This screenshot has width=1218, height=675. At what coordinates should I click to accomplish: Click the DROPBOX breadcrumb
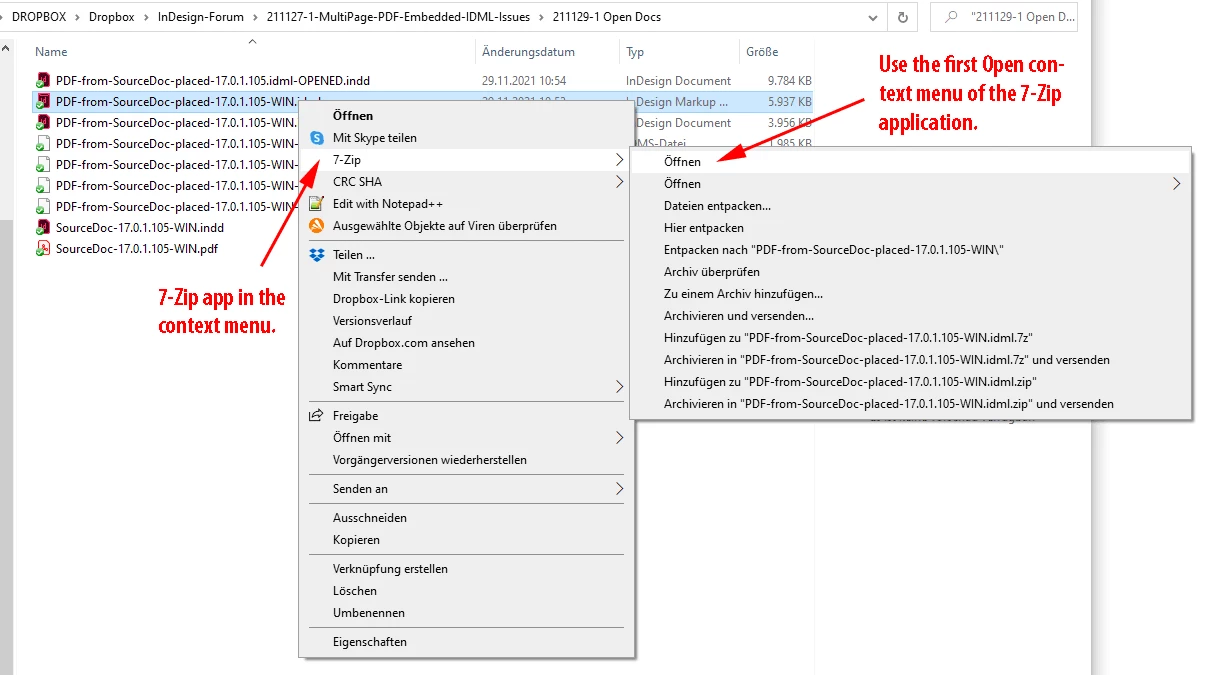point(38,17)
